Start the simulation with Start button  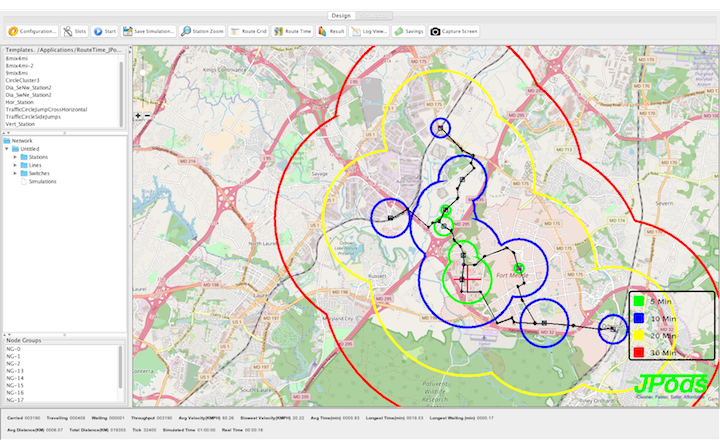point(106,31)
